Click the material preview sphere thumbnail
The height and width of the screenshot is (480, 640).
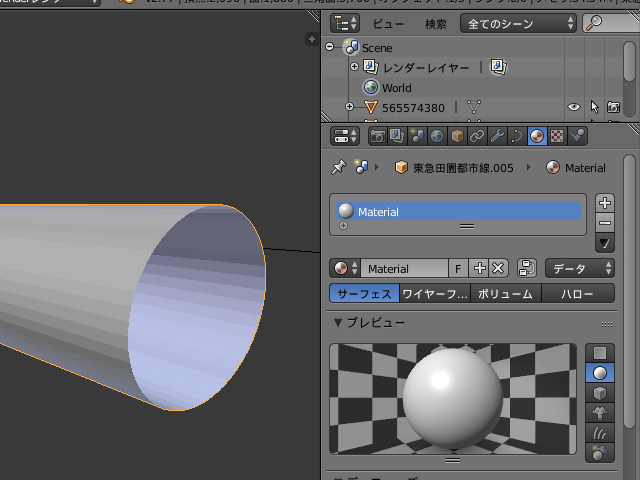pos(453,399)
